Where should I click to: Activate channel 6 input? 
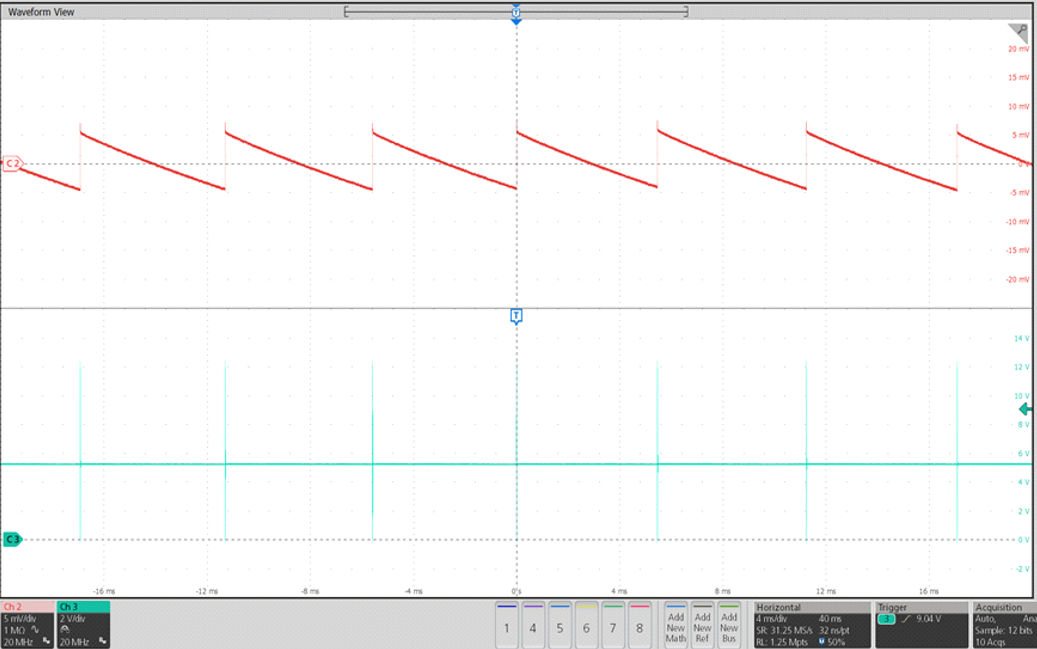click(x=586, y=624)
